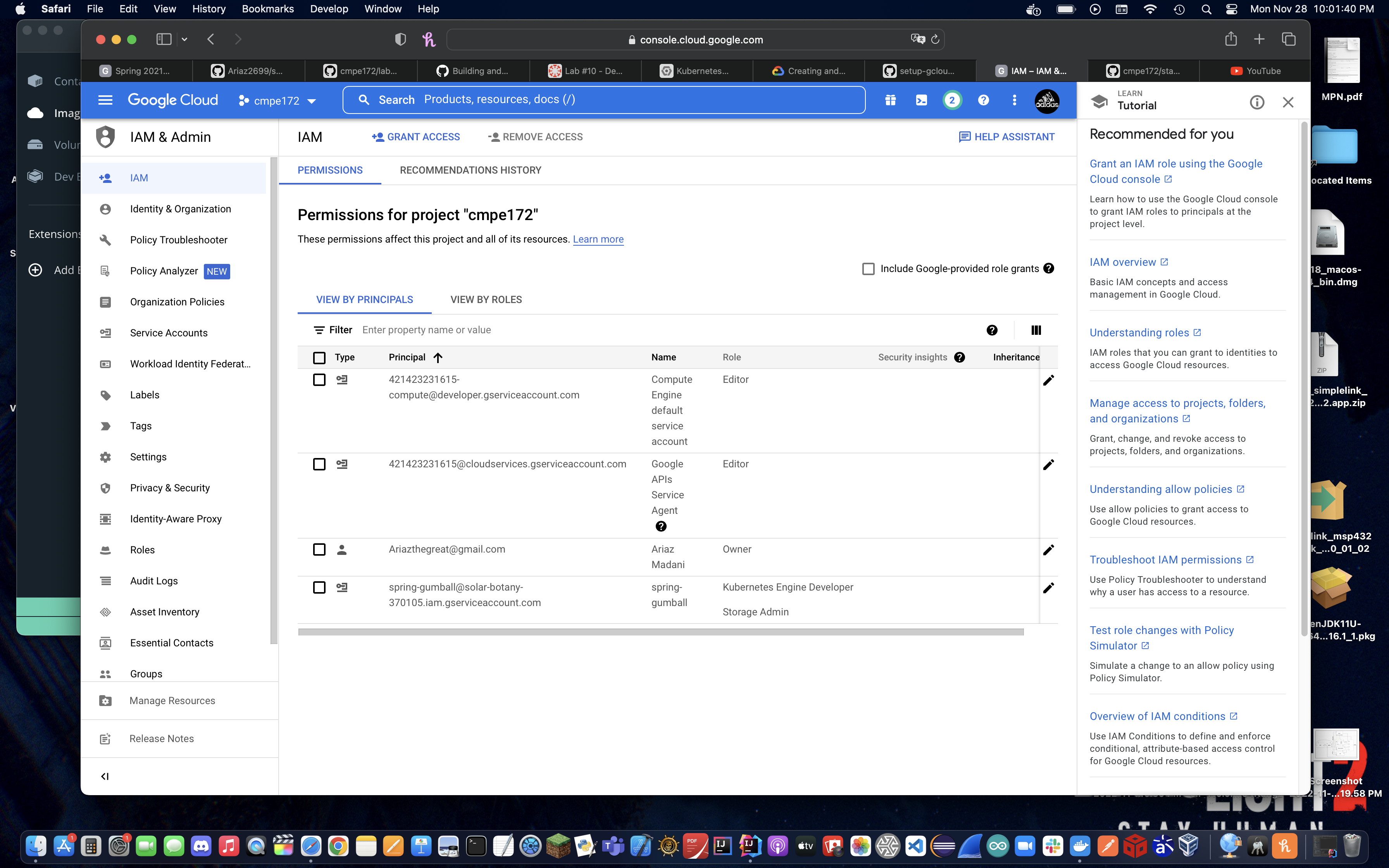
Task: Click Grant Access button
Action: point(415,137)
